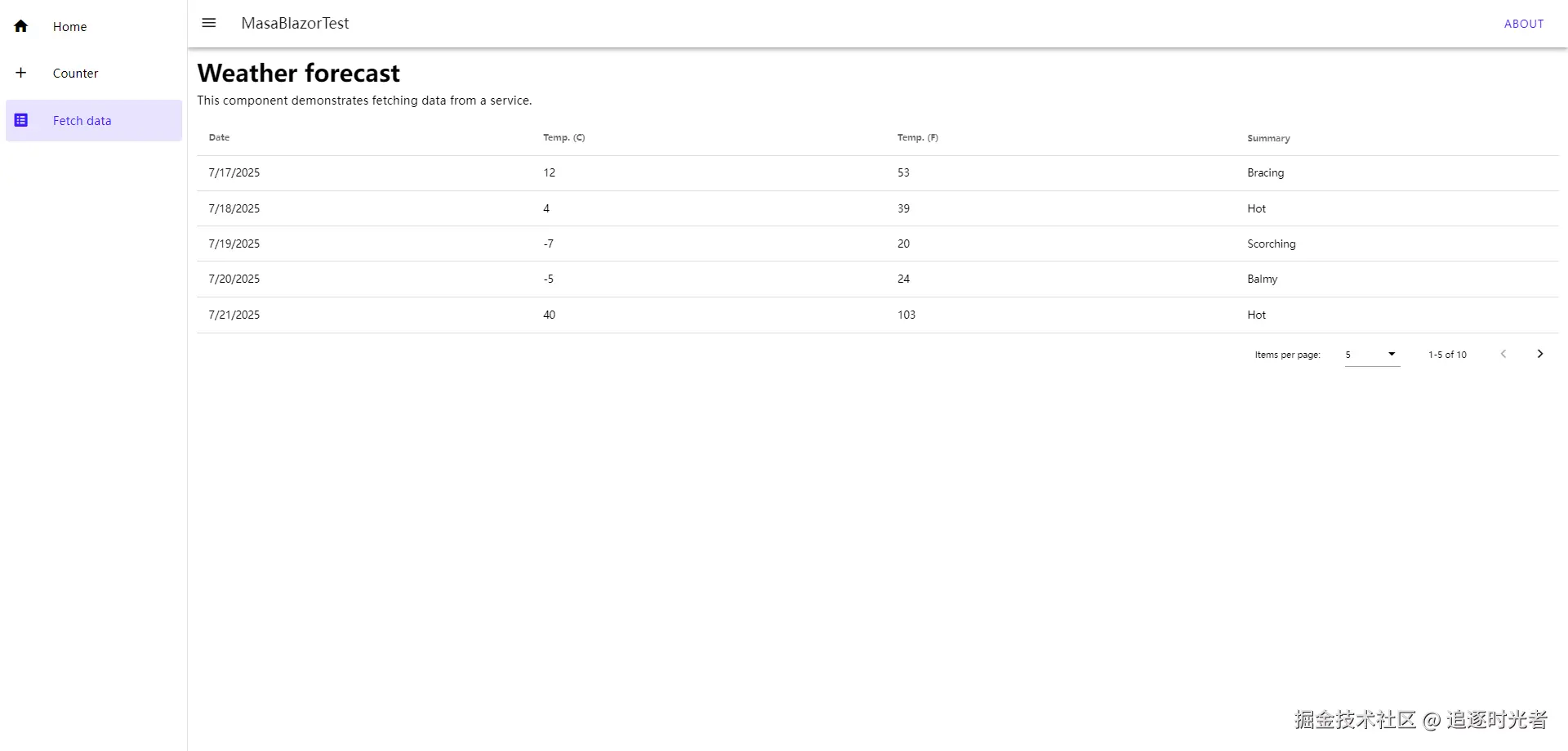Go to next table page

[1539, 354]
